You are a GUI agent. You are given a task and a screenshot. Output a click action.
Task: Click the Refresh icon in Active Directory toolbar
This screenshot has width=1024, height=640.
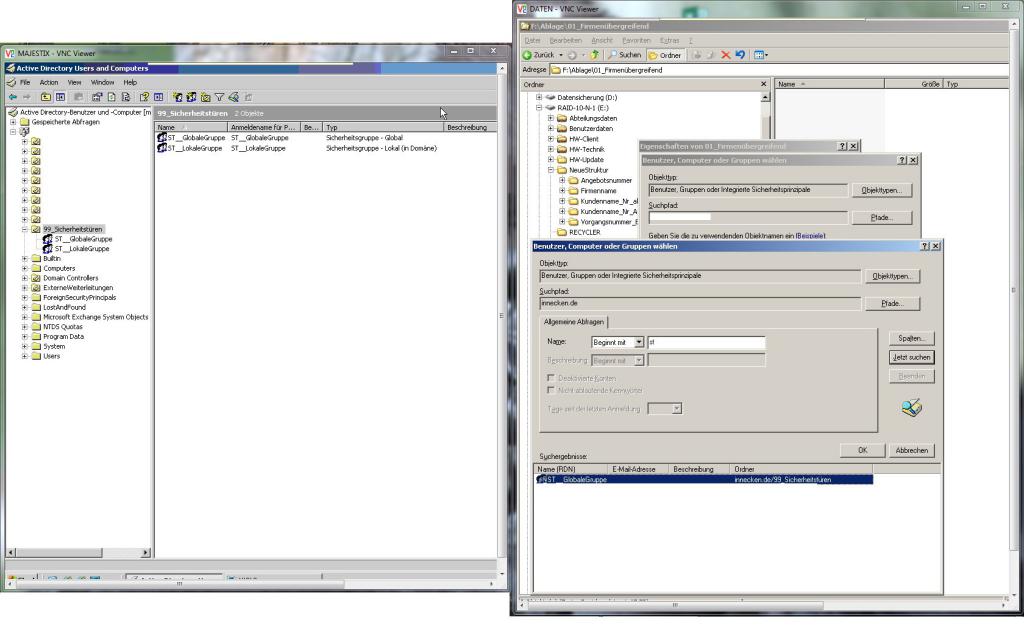(x=112, y=97)
